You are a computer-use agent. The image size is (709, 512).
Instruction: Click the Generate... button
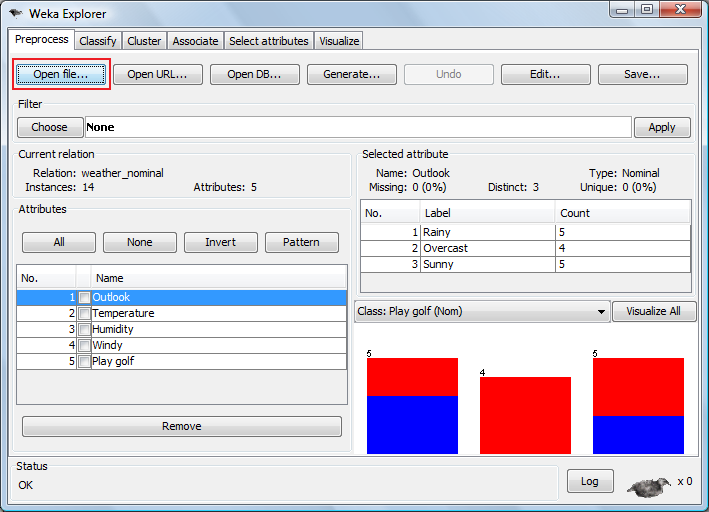click(x=352, y=74)
